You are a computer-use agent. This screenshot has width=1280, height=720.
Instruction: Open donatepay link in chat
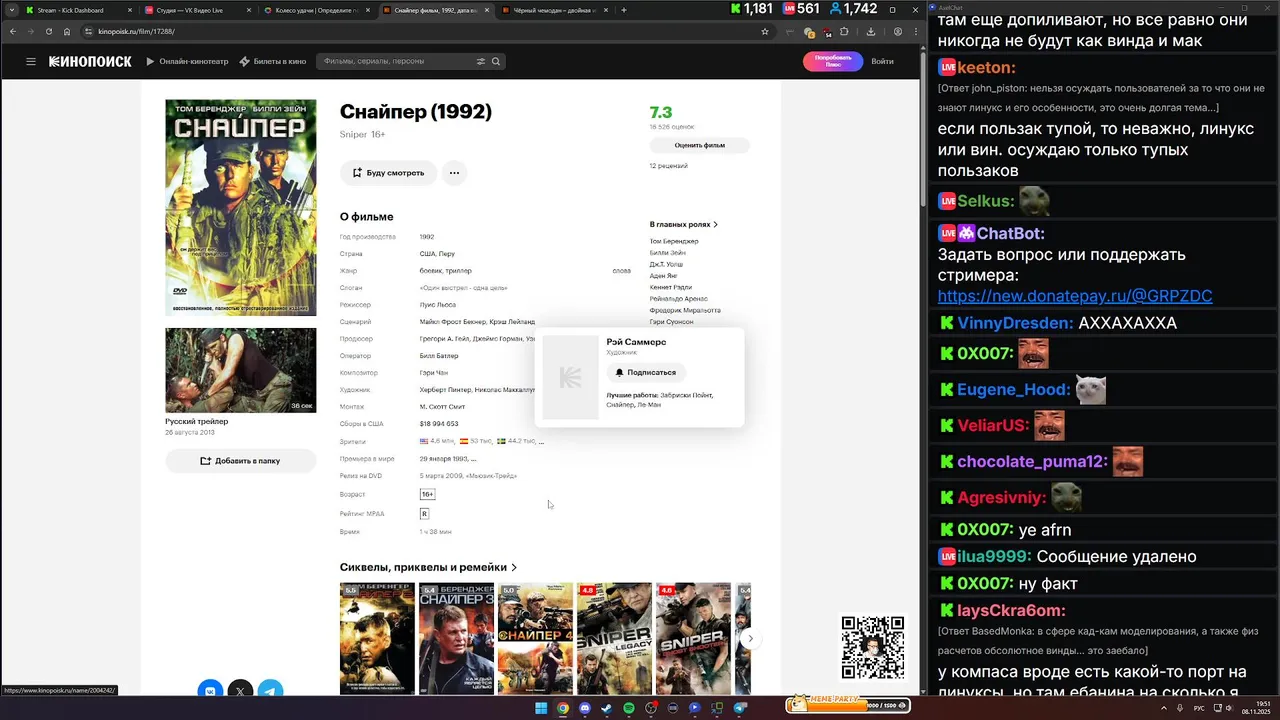click(x=1075, y=296)
